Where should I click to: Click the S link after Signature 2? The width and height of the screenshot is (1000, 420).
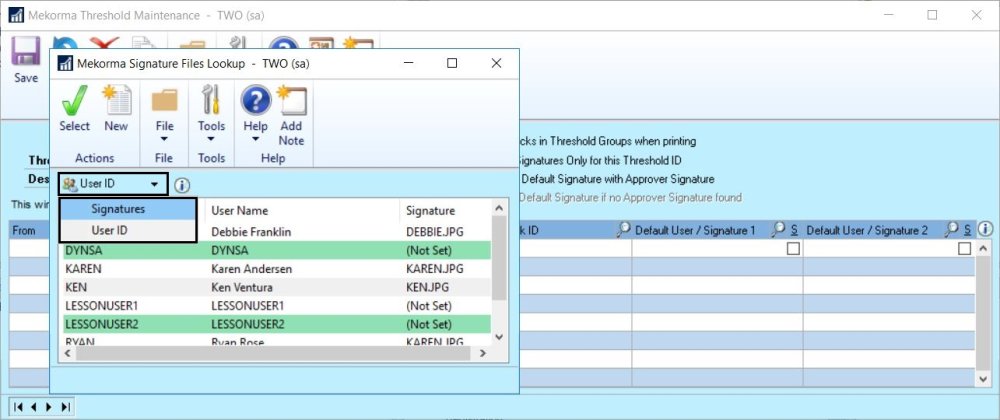967,230
